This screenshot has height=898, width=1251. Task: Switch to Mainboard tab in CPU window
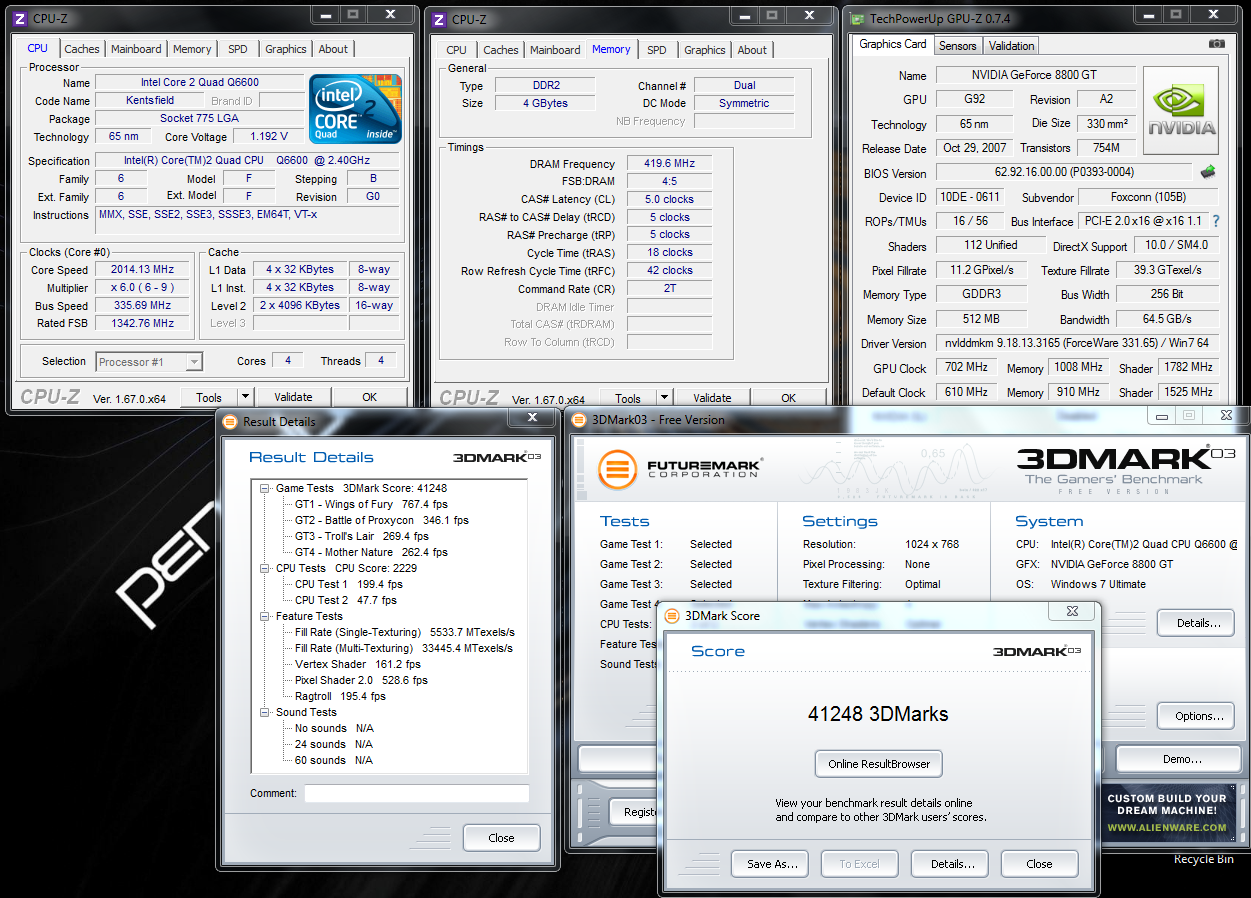(136, 49)
